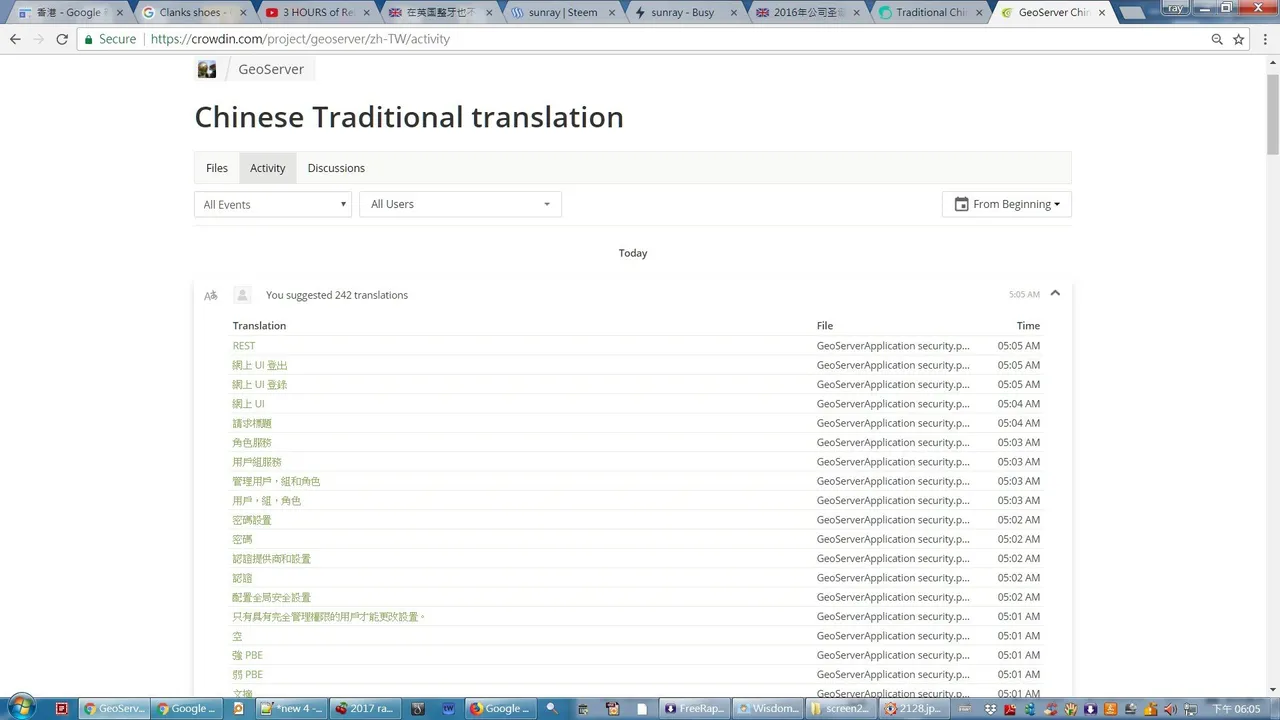Open the All Users dropdown
The image size is (1280, 720).
pos(460,204)
